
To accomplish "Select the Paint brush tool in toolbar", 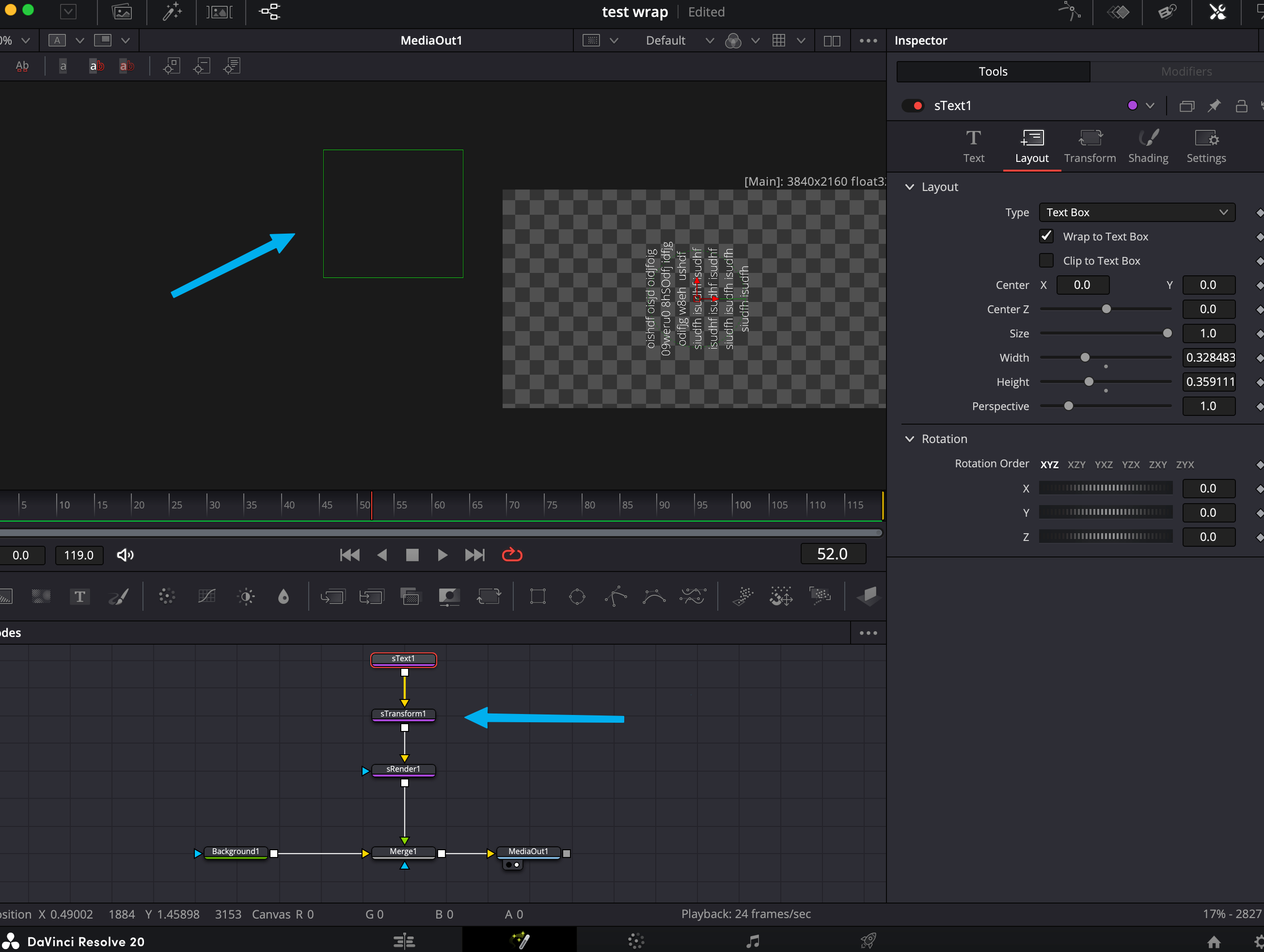I will point(119,597).
